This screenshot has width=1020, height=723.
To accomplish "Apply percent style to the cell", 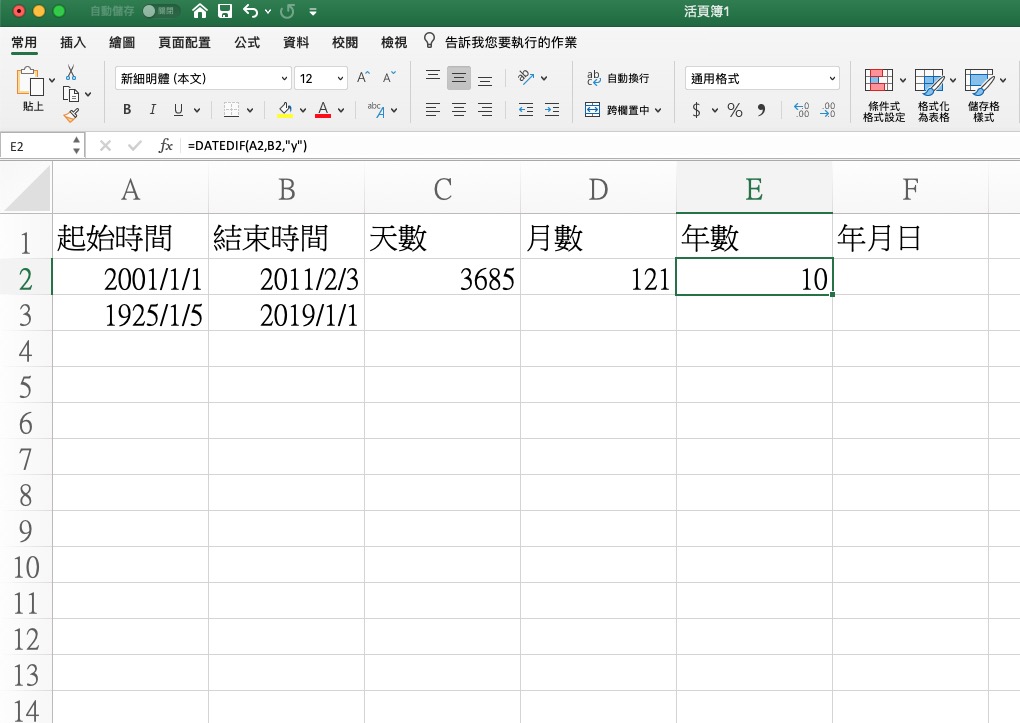I will coord(735,110).
